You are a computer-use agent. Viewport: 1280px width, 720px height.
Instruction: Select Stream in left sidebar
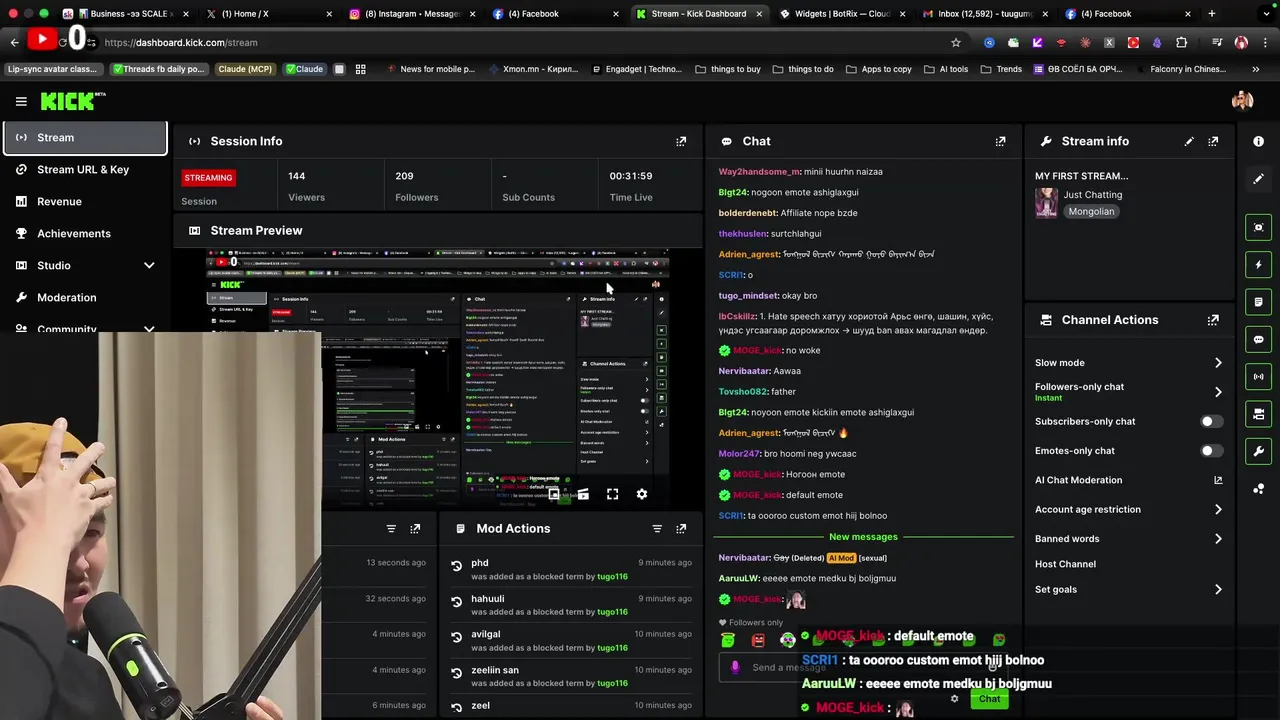(85, 138)
